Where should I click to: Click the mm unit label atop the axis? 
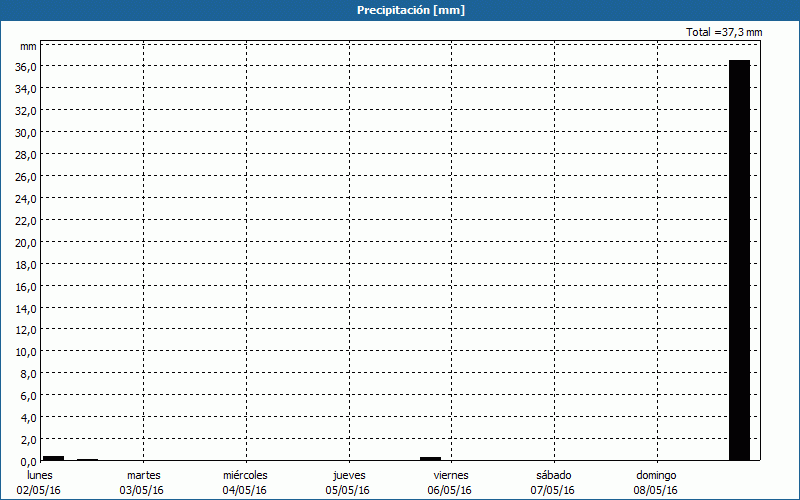coord(28,47)
